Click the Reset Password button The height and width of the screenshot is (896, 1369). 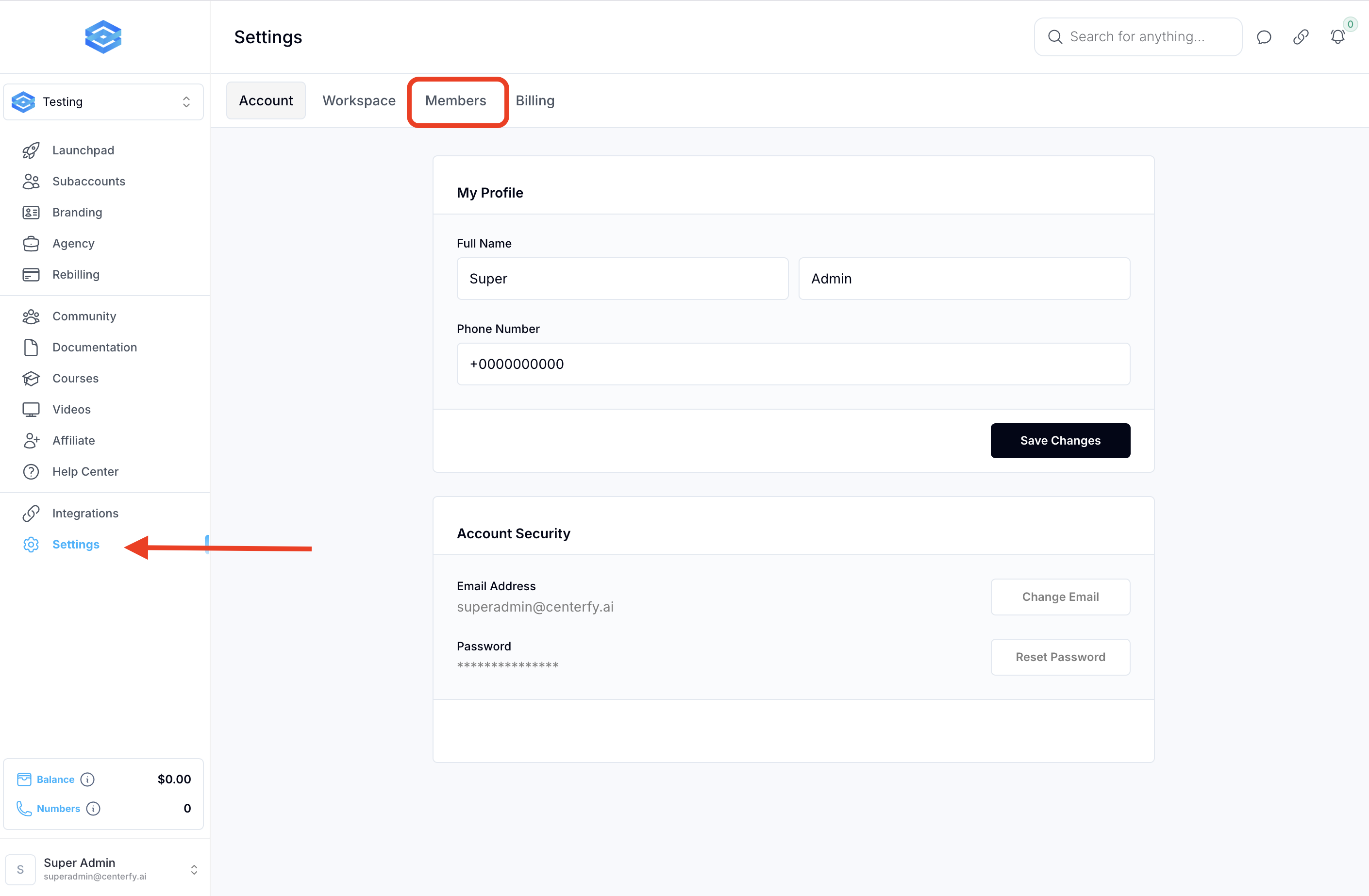coord(1060,657)
